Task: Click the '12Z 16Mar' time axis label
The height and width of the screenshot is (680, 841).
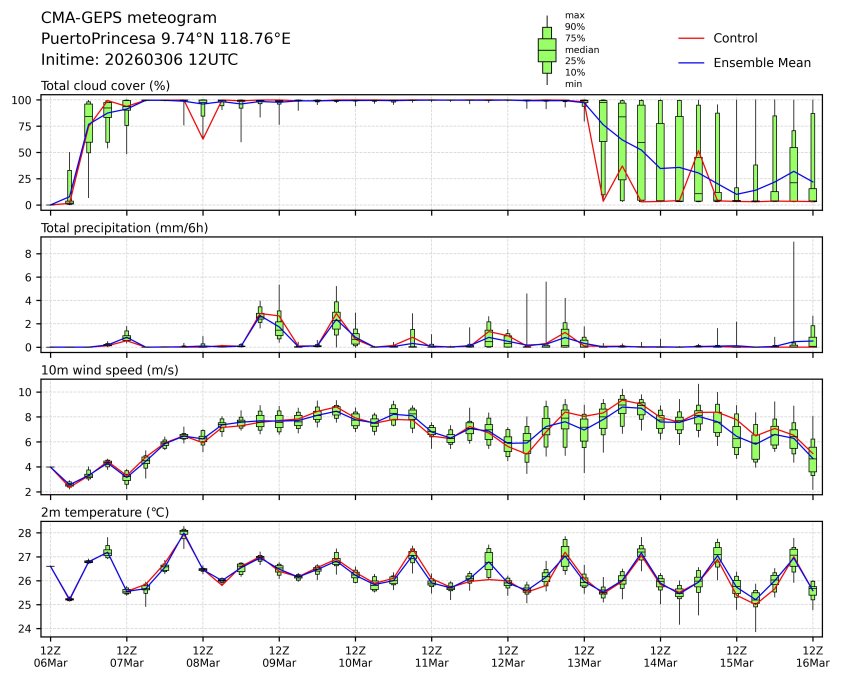Action: (x=812, y=656)
